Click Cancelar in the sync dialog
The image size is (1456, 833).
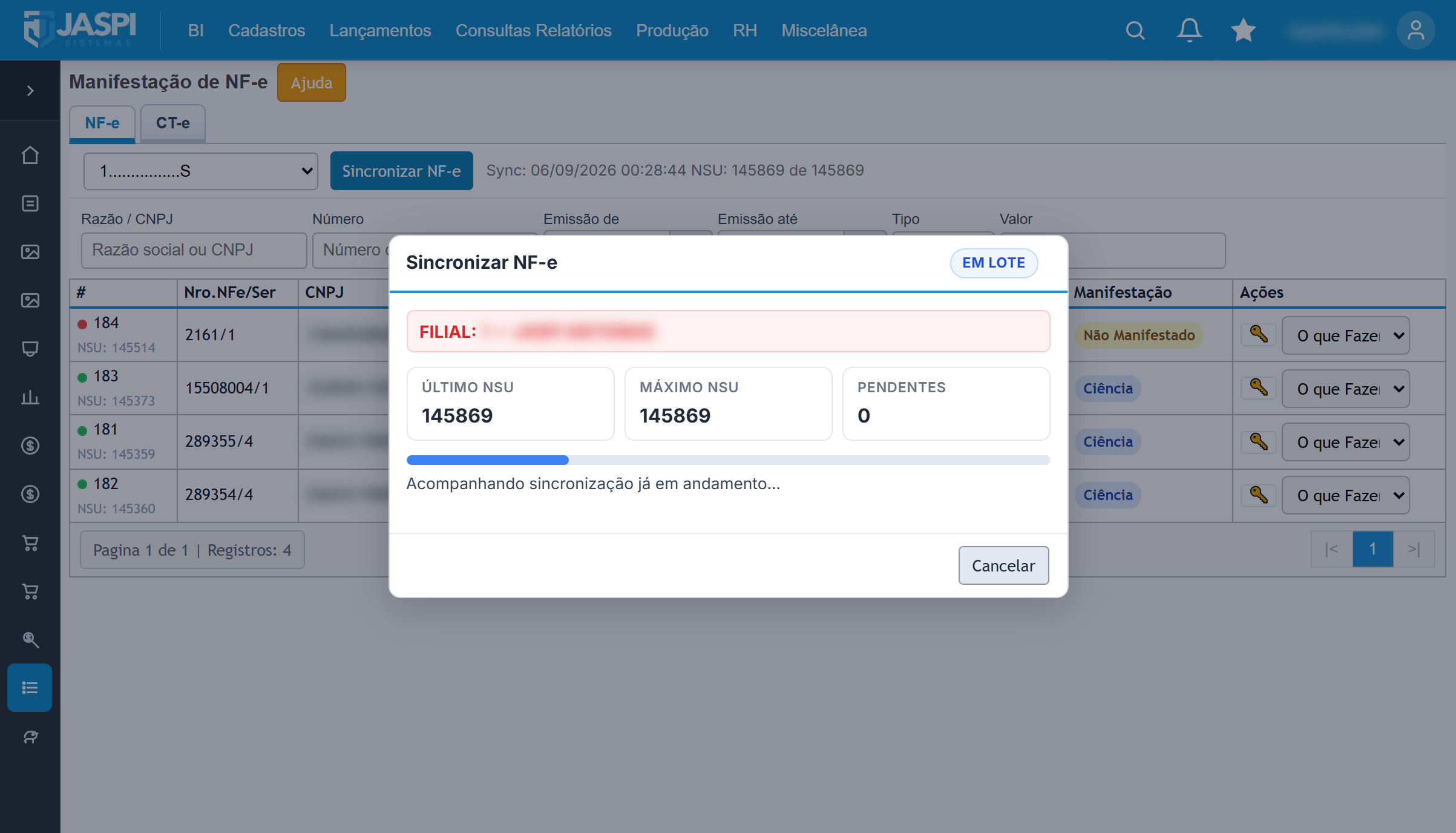pyautogui.click(x=1003, y=565)
